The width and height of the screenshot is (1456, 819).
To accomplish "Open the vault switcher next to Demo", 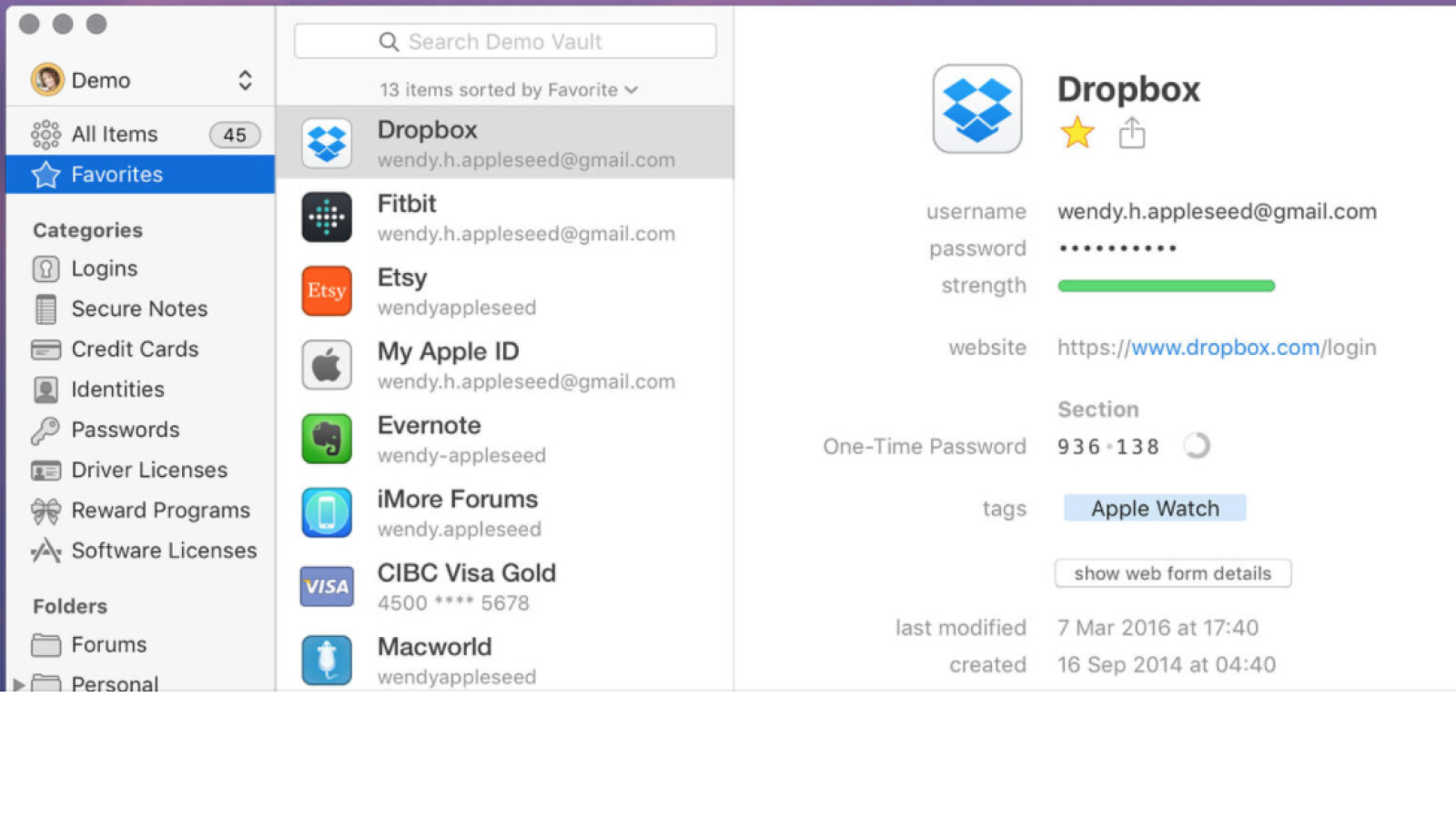I will [x=245, y=80].
